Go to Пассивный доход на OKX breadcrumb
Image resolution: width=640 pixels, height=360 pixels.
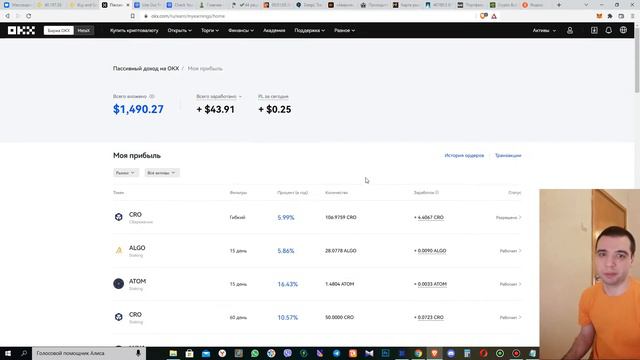146,69
